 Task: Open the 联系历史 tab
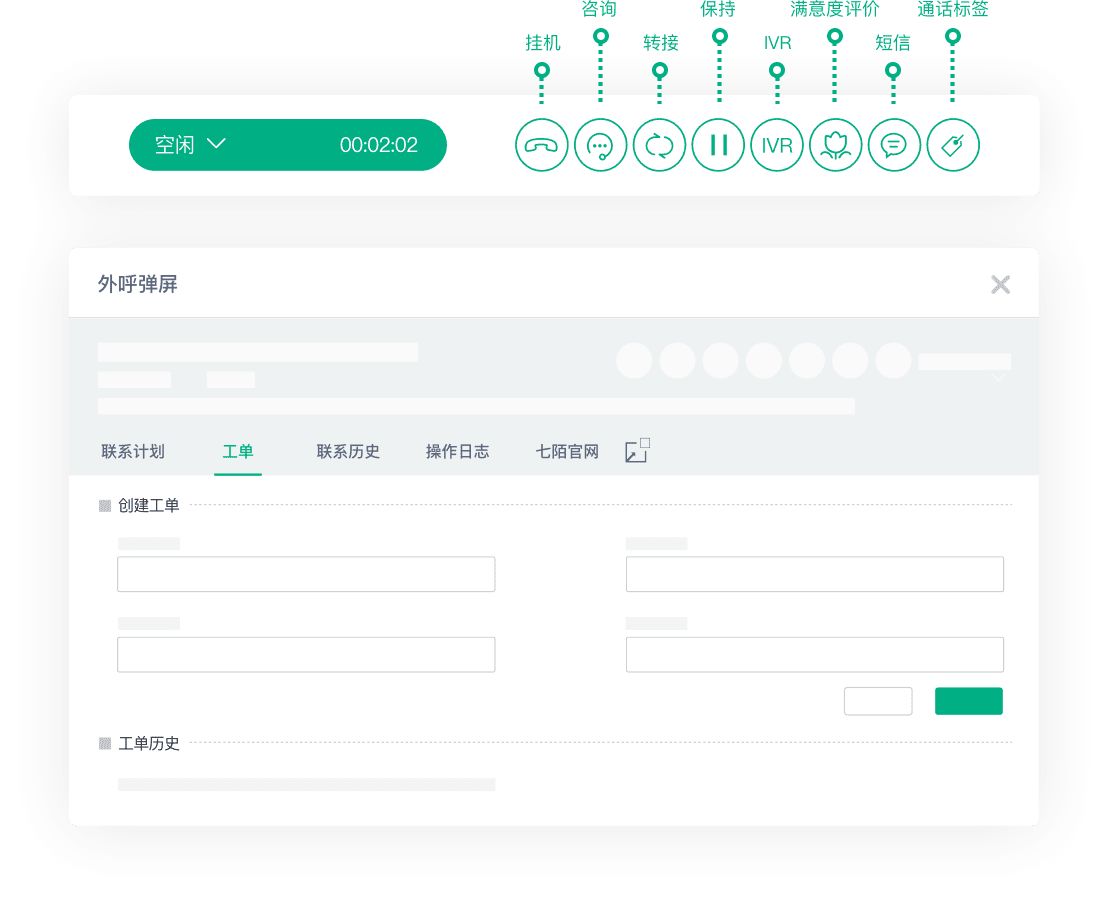pos(348,452)
